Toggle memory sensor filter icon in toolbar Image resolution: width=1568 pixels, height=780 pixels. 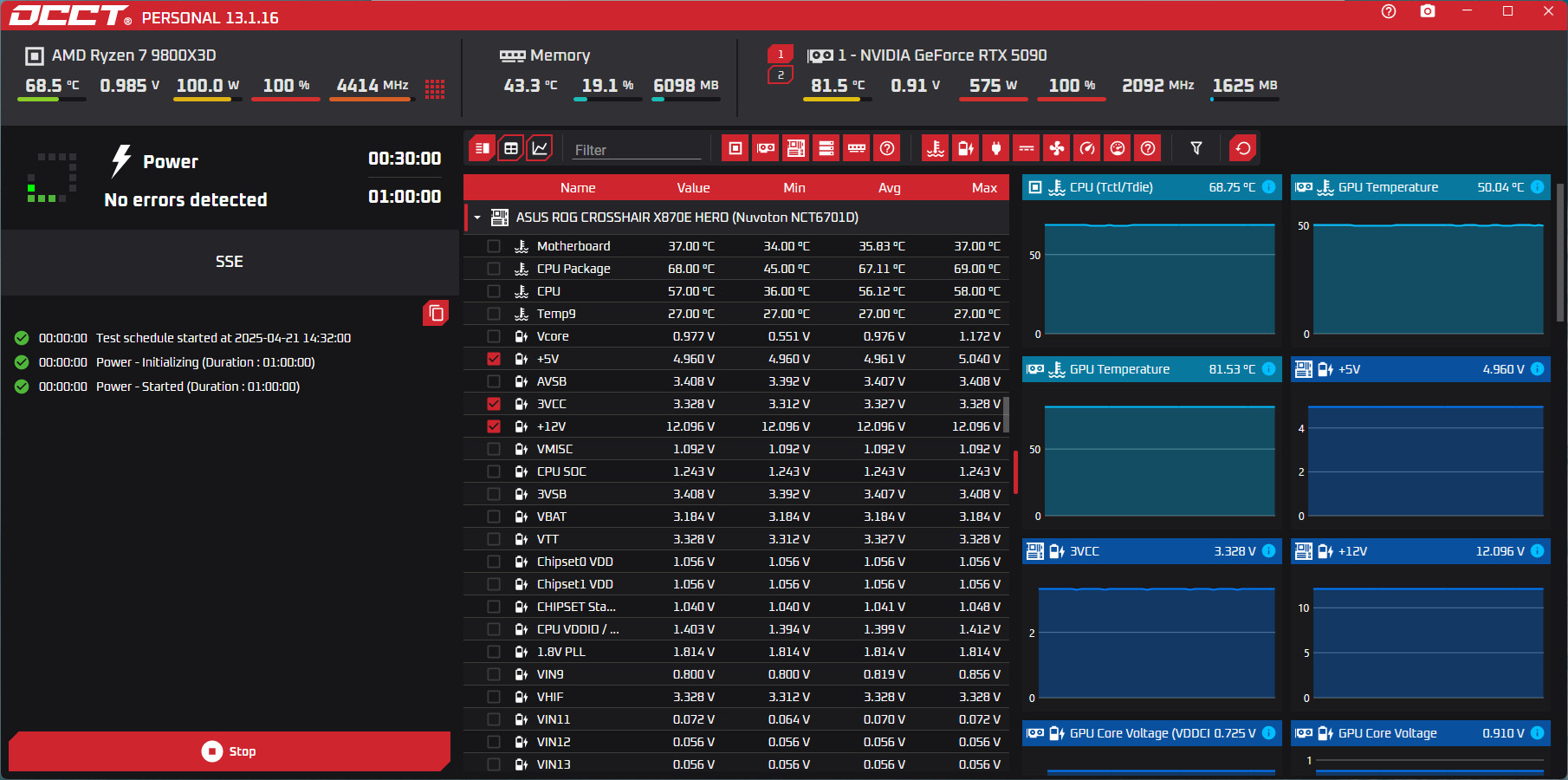857,148
